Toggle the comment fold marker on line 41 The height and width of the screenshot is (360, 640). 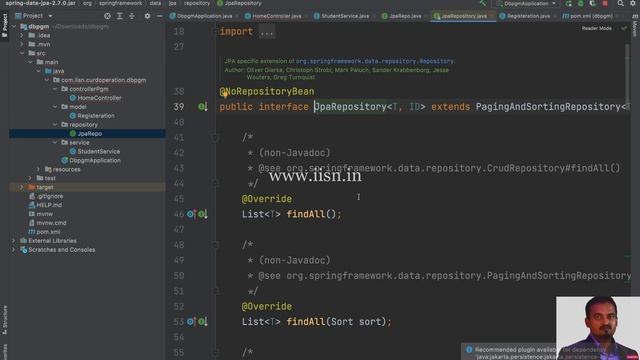click(x=215, y=138)
